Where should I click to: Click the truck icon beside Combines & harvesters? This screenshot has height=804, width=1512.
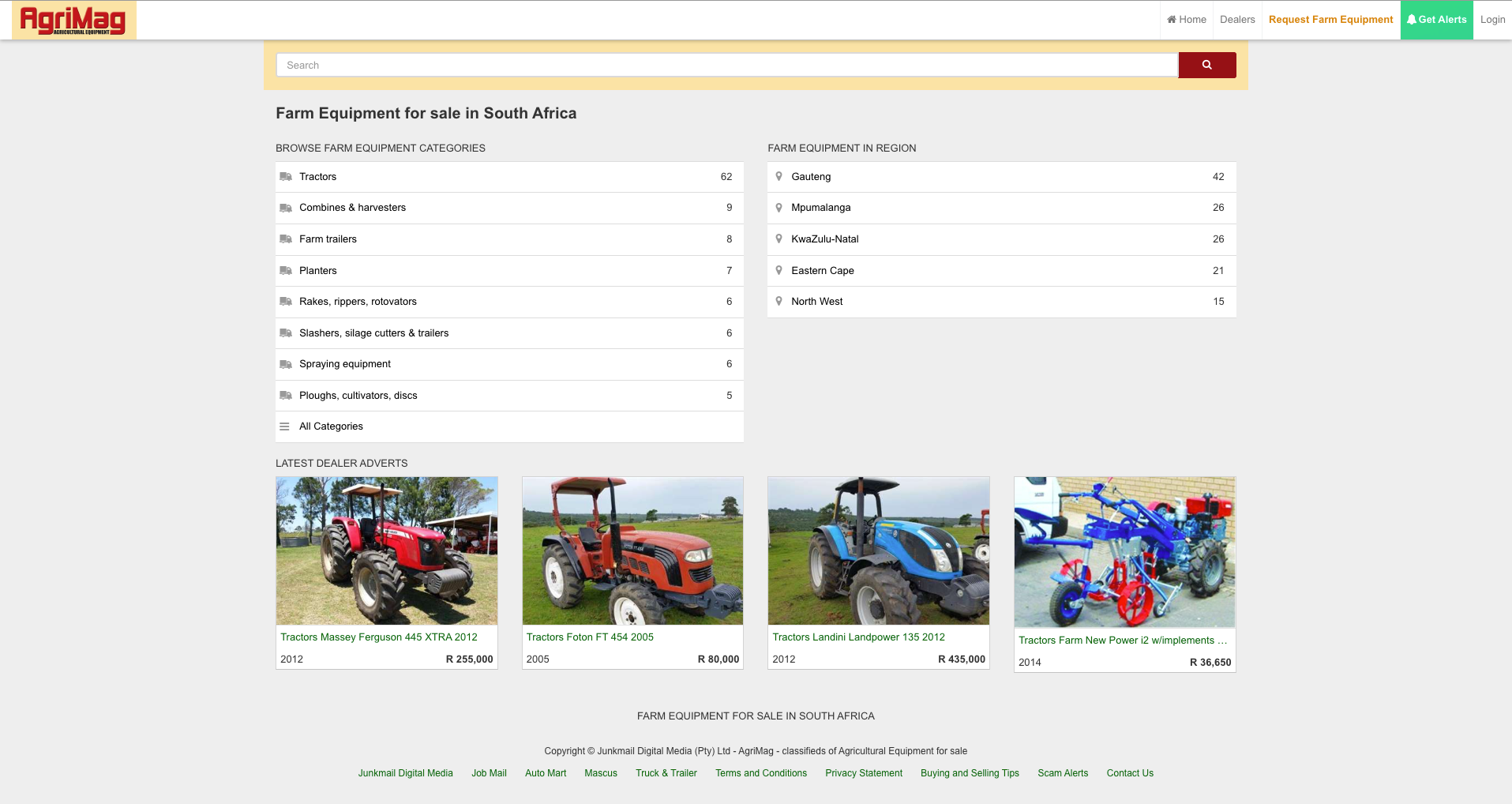(x=286, y=208)
